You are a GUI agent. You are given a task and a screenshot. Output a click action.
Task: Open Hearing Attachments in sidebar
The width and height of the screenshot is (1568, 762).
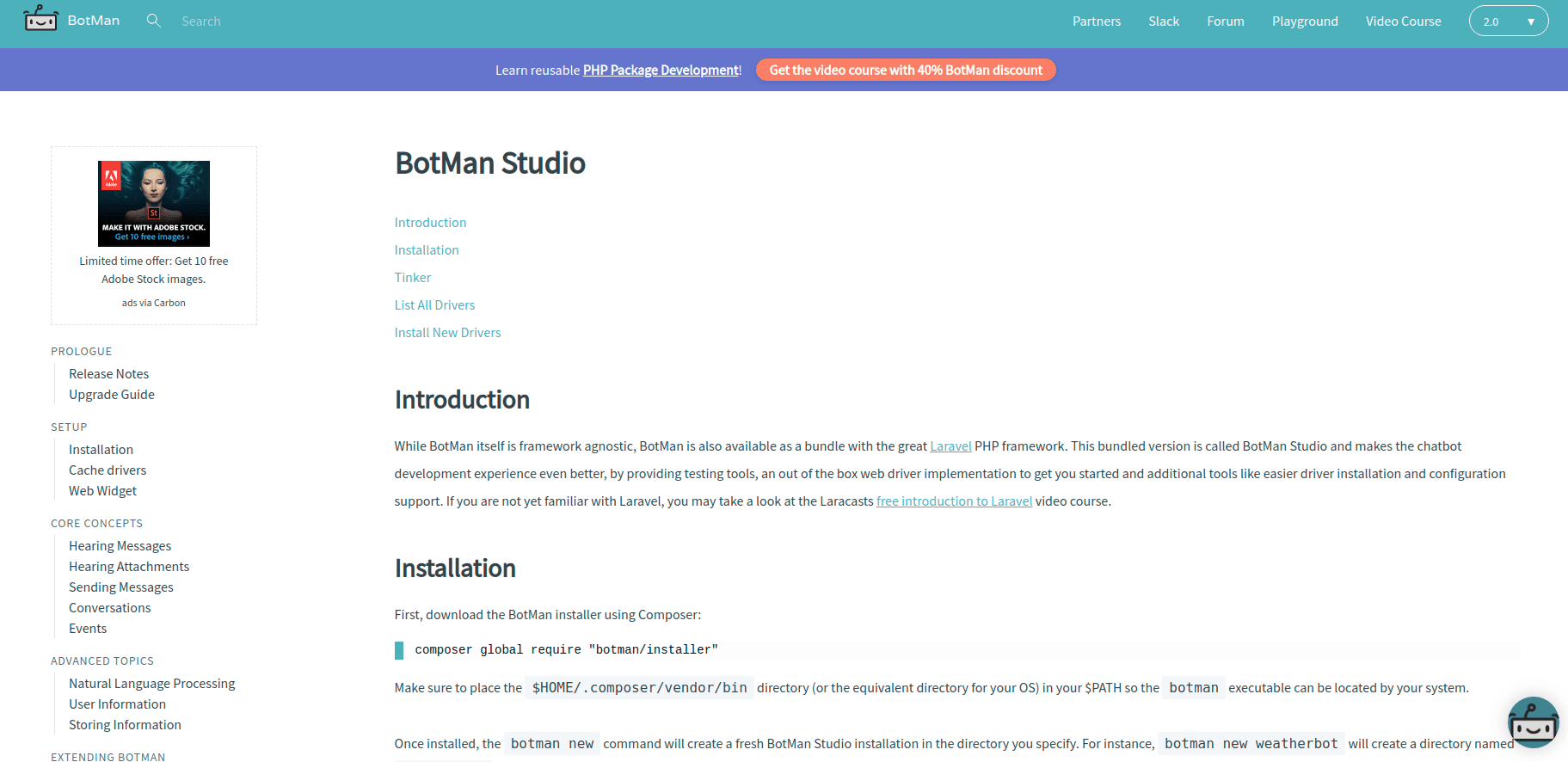click(x=129, y=567)
